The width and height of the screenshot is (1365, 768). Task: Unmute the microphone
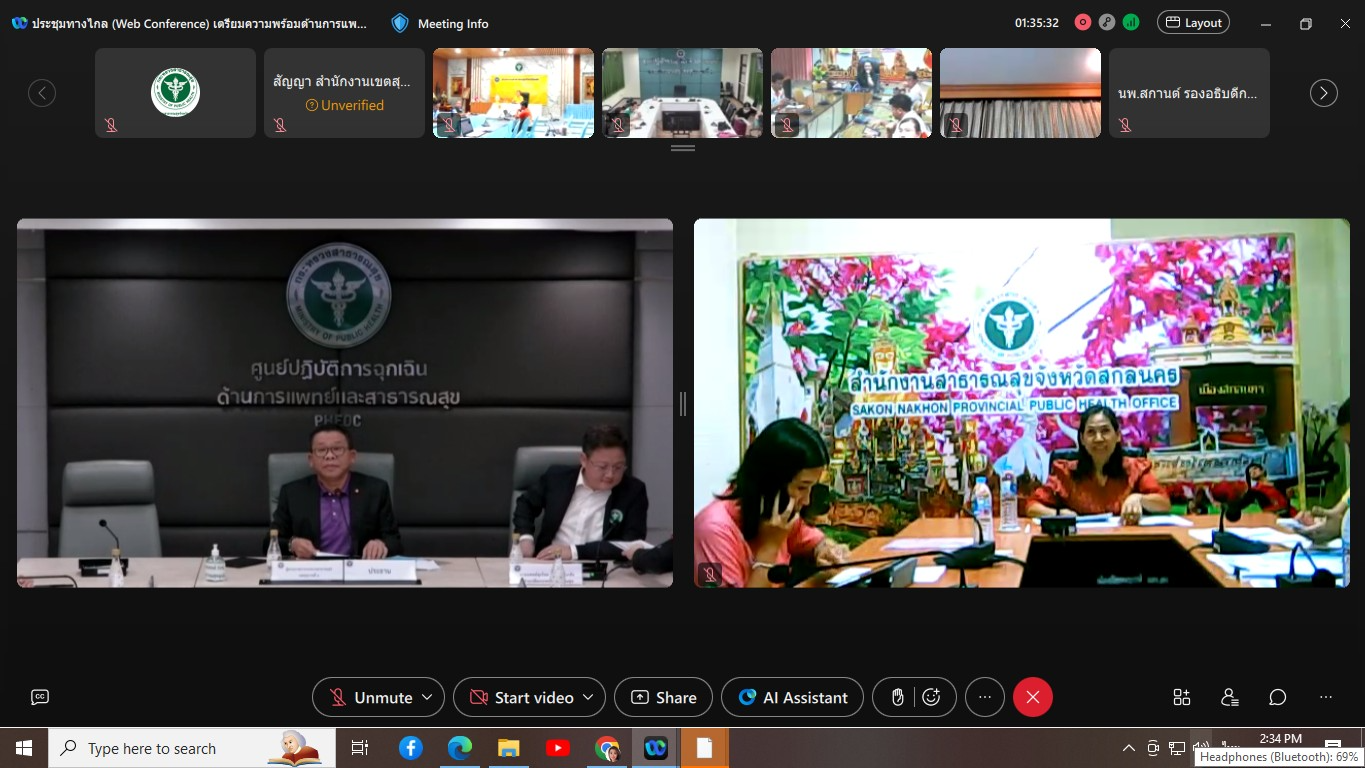point(372,697)
